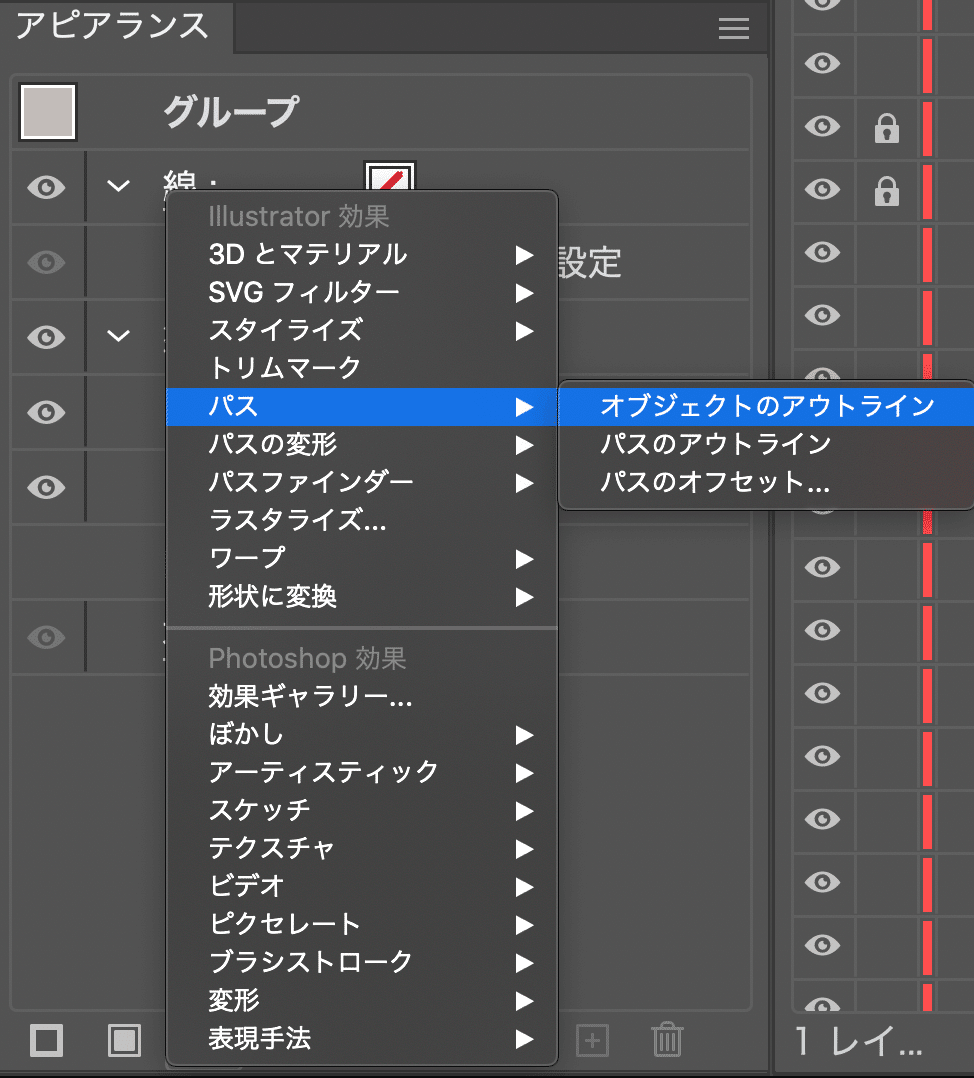Open the パスの変形 submenu
This screenshot has width=974, height=1078.
(x=362, y=445)
